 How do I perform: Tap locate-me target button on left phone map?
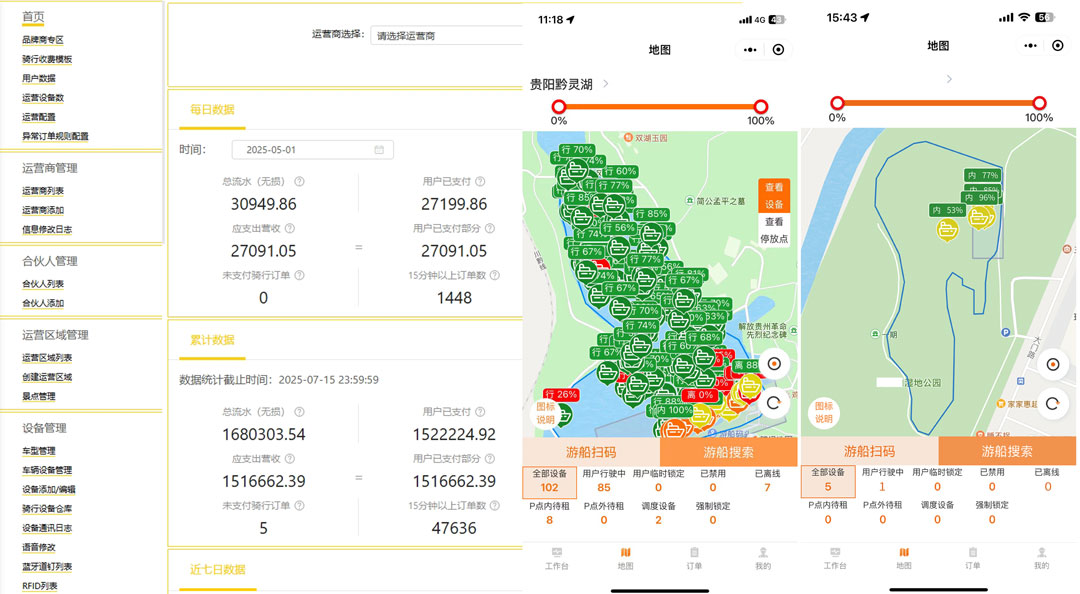click(773, 364)
